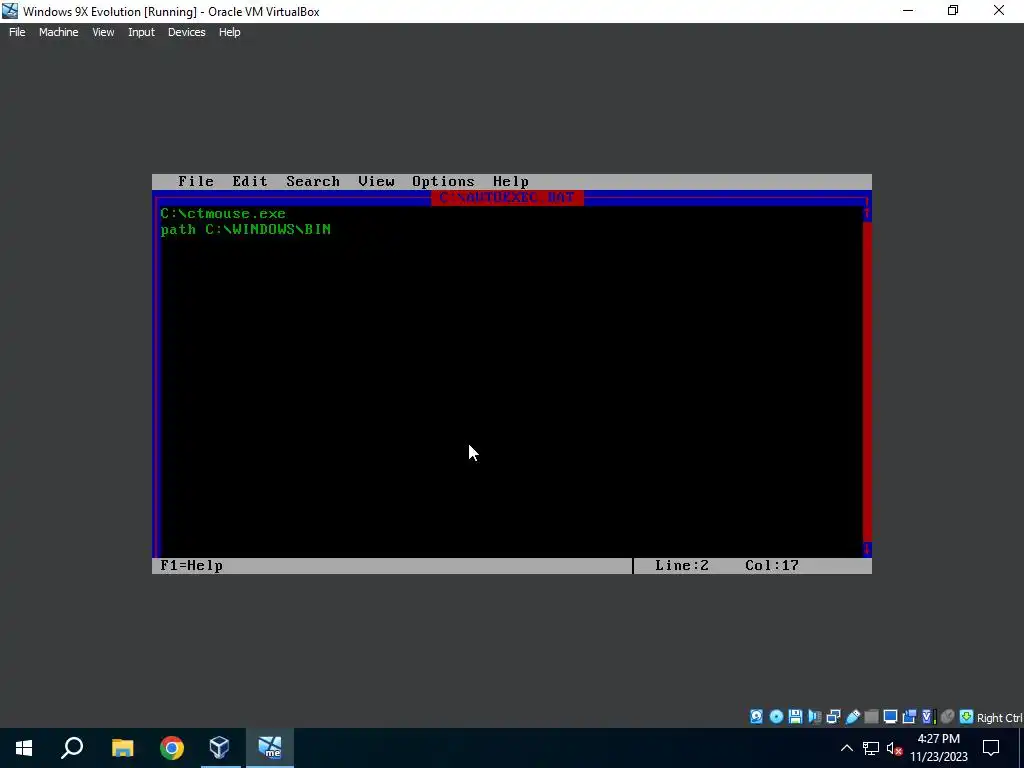Click the Col:17 status indicator

coord(772,566)
